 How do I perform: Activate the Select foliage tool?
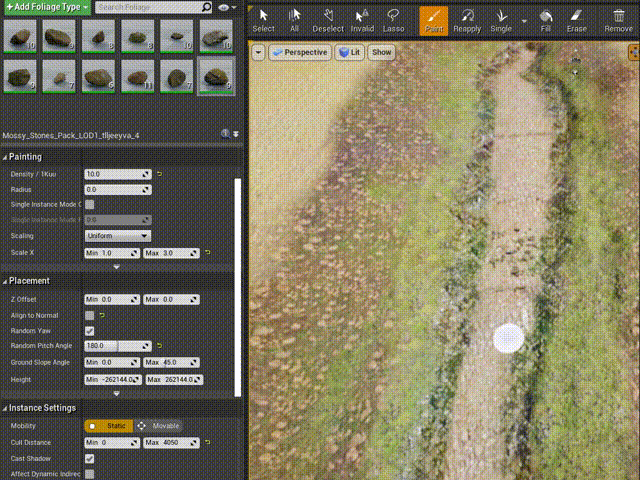[x=263, y=21]
